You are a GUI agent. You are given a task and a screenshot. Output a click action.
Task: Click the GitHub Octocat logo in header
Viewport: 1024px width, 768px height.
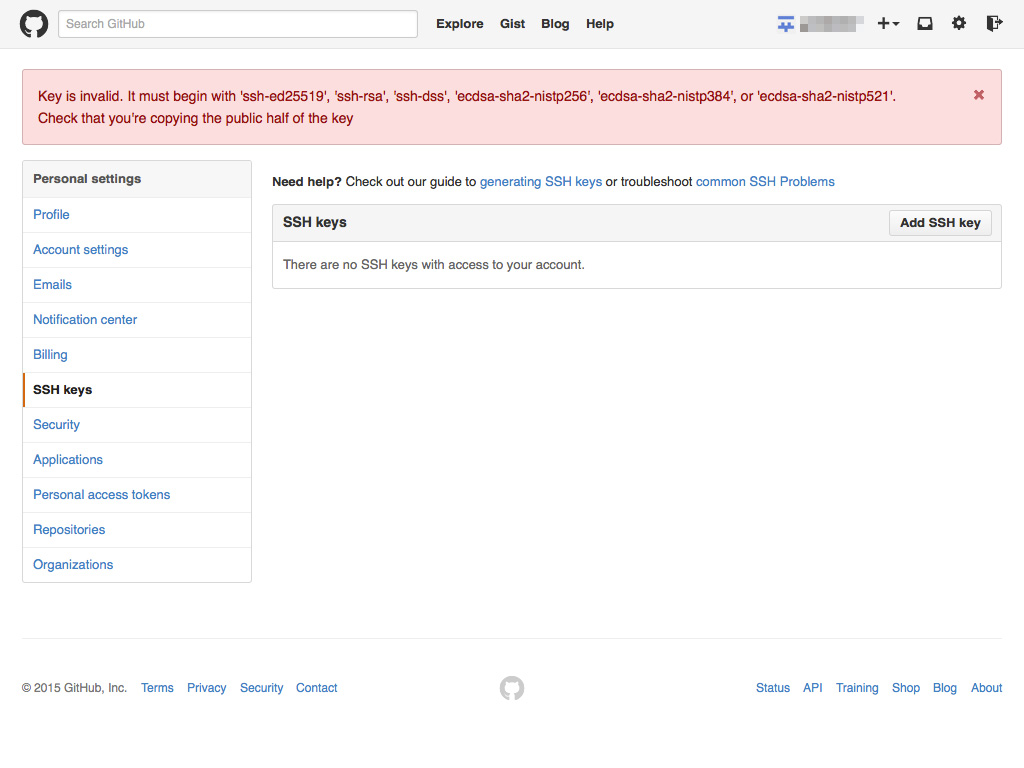tap(34, 24)
